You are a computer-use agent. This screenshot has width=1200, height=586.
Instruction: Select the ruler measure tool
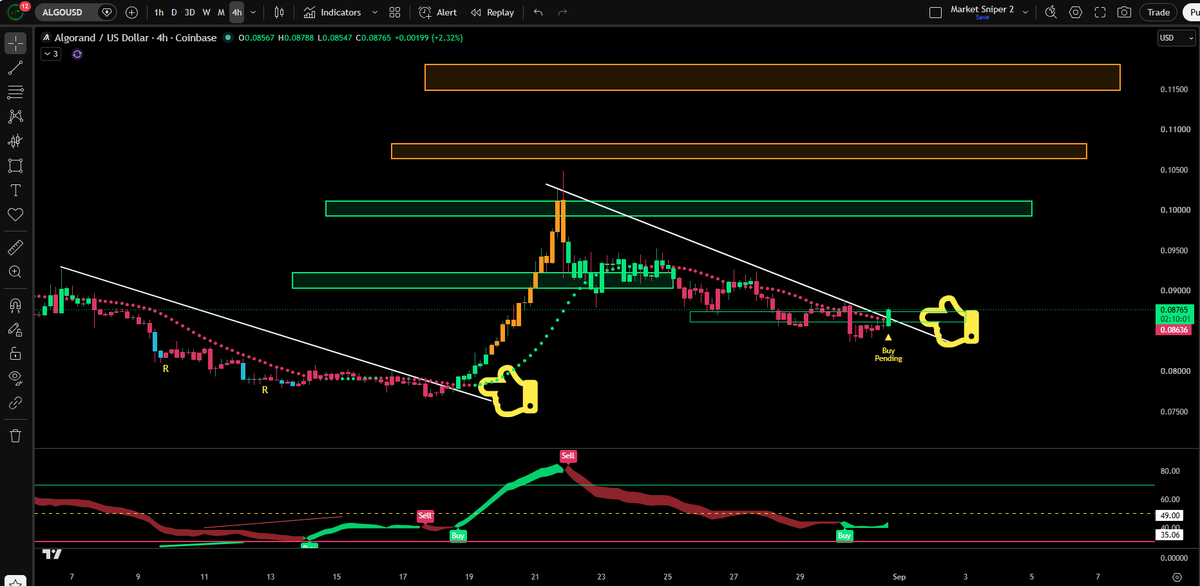[16, 246]
